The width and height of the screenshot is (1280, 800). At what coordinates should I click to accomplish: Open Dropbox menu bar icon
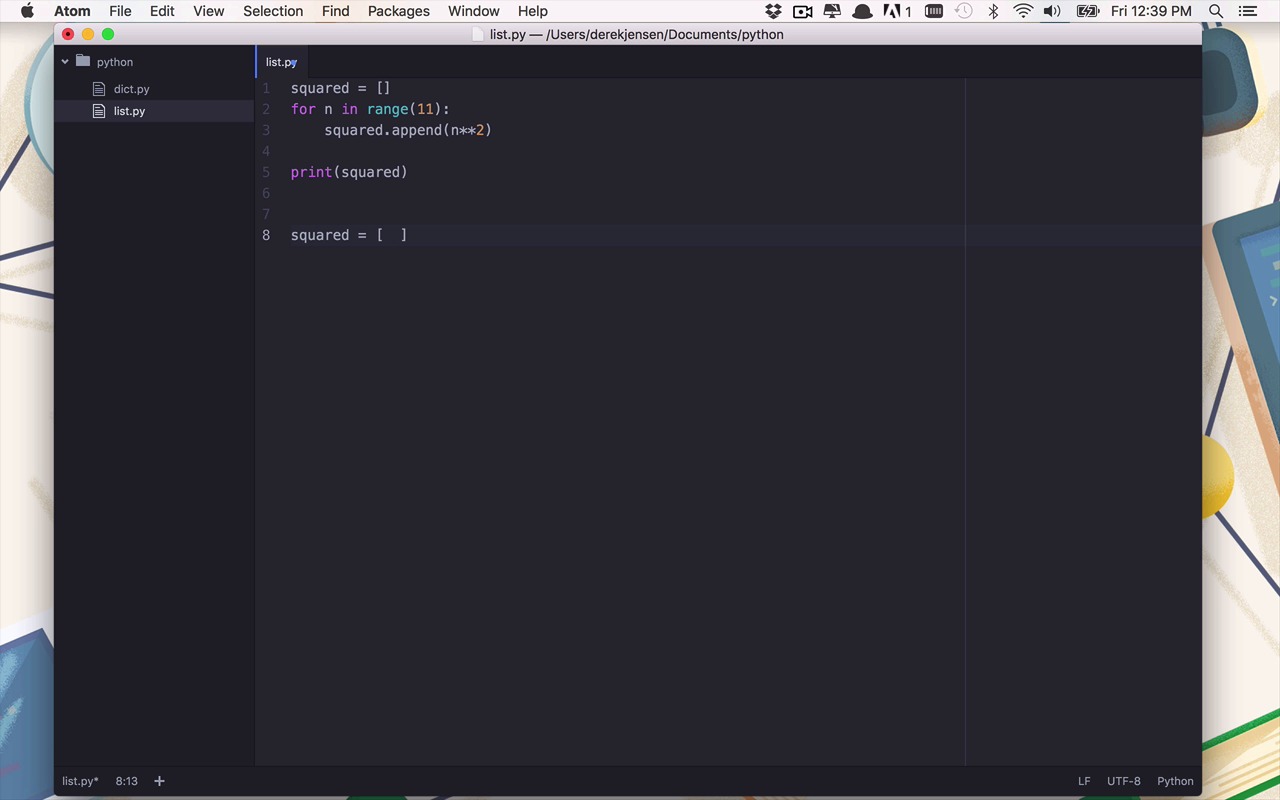pos(773,11)
